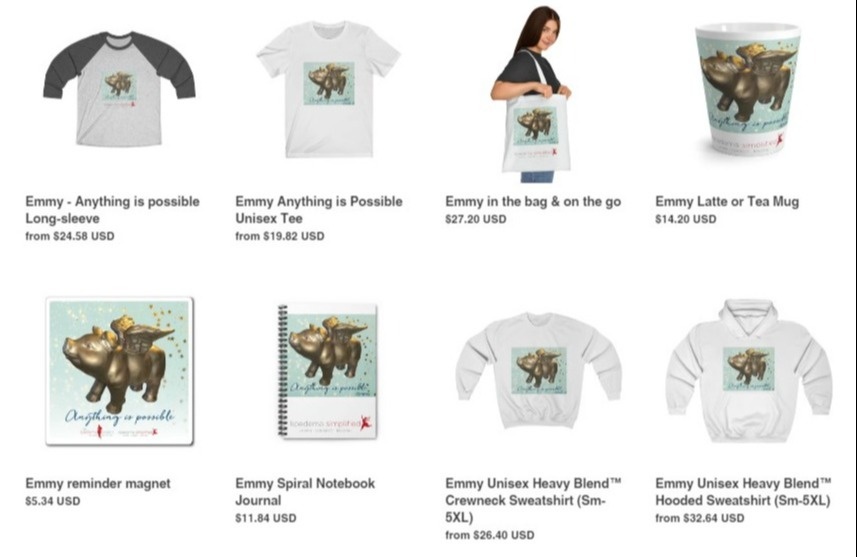This screenshot has height=557, width=857.
Task: Click 'Emmy Anything is Possible Unisex Tee' title
Action: point(319,210)
